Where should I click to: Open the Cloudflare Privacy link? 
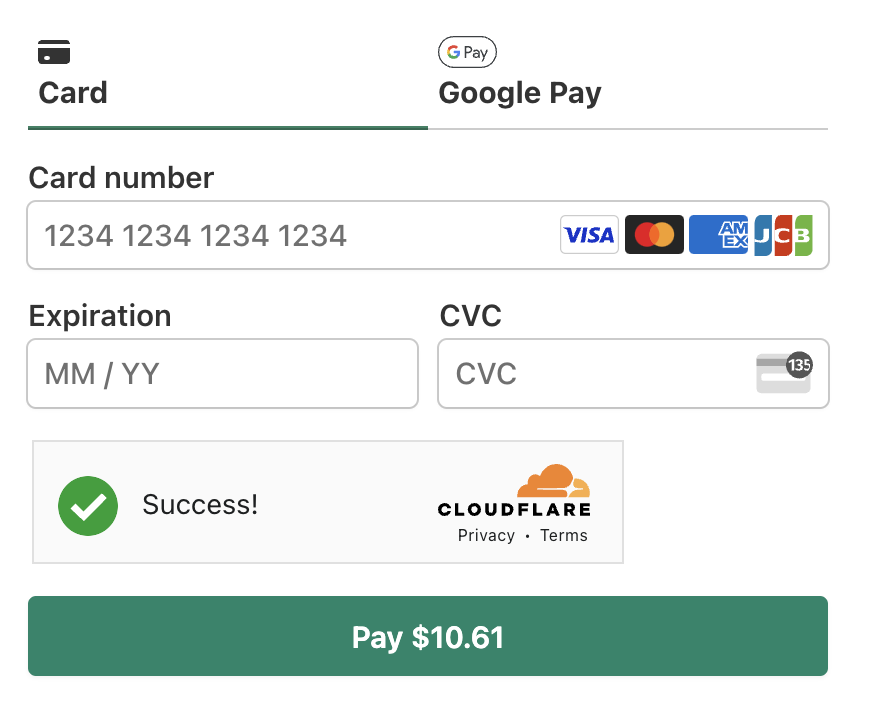click(x=486, y=535)
